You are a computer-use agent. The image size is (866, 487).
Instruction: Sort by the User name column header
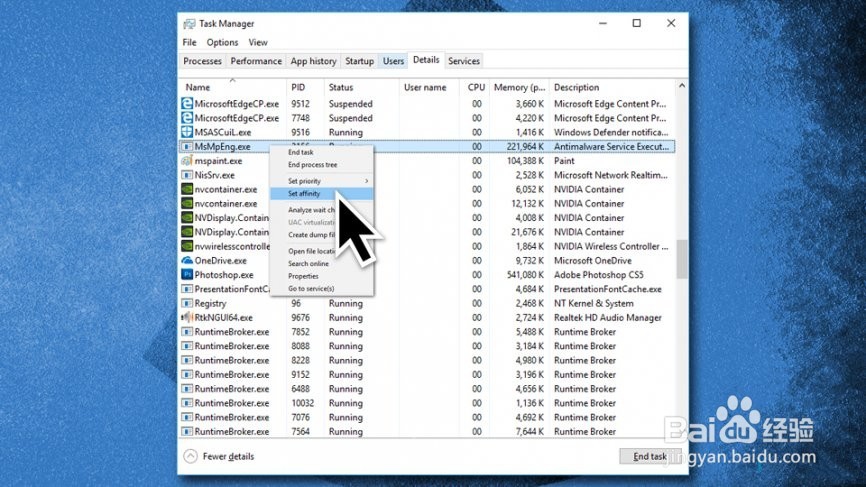tap(429, 87)
